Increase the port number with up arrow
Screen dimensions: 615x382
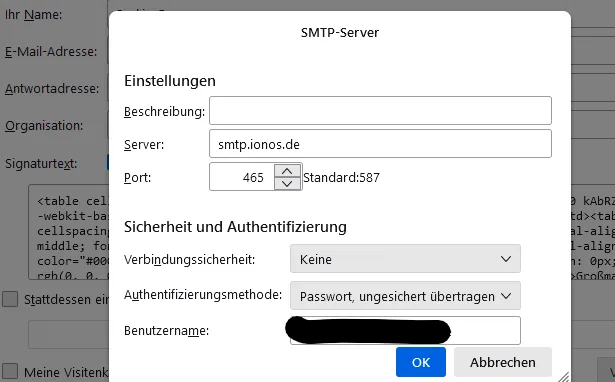287,171
